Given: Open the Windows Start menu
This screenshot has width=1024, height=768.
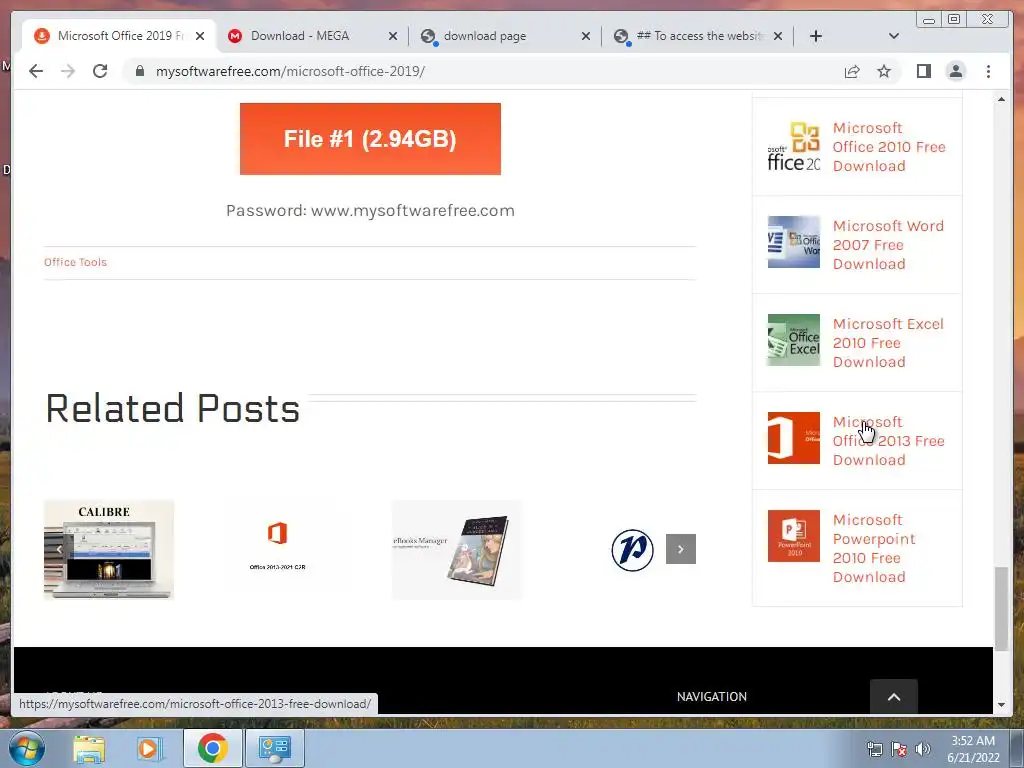Looking at the screenshot, I should (x=26, y=748).
